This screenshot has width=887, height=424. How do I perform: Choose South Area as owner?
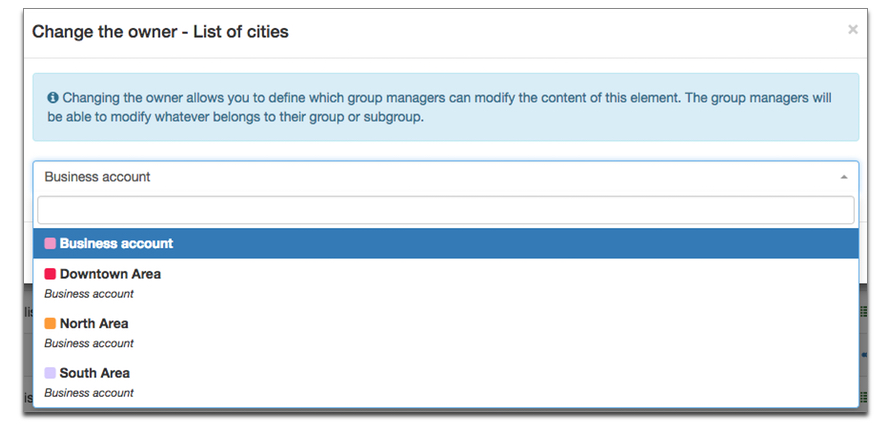coord(446,382)
